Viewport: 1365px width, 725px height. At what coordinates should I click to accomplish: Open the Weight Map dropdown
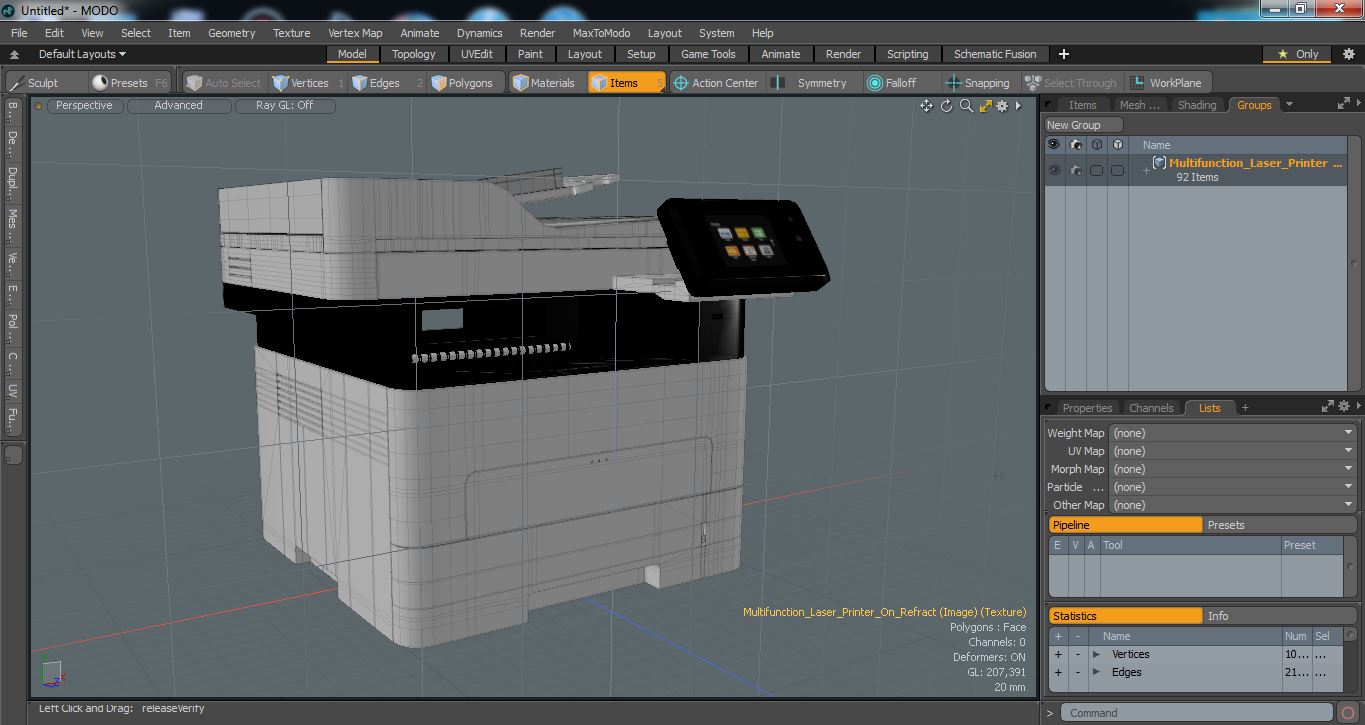click(x=1232, y=433)
